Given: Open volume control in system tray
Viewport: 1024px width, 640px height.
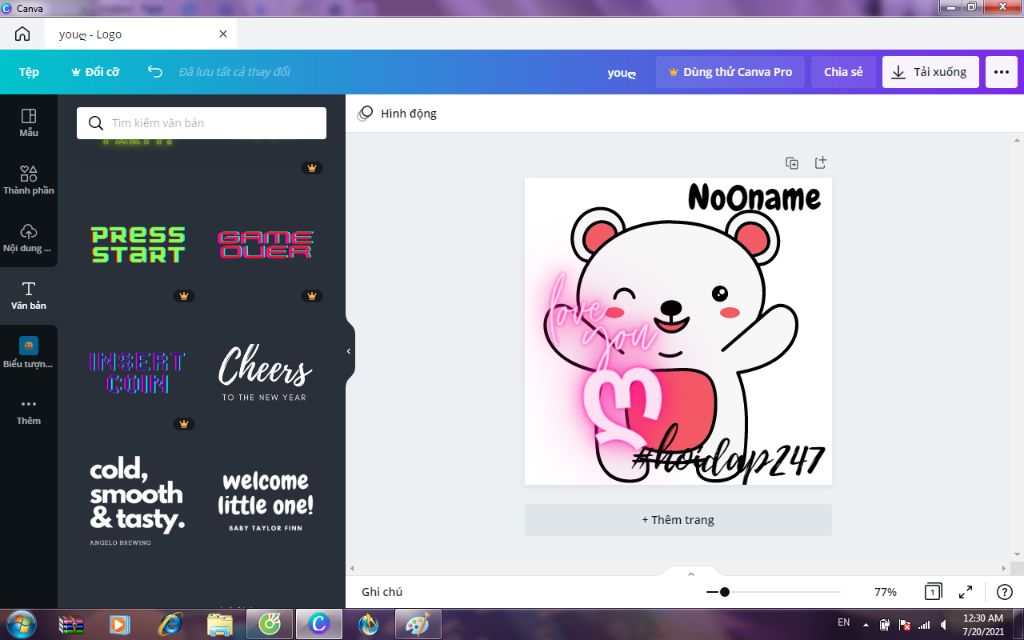Looking at the screenshot, I should point(944,625).
